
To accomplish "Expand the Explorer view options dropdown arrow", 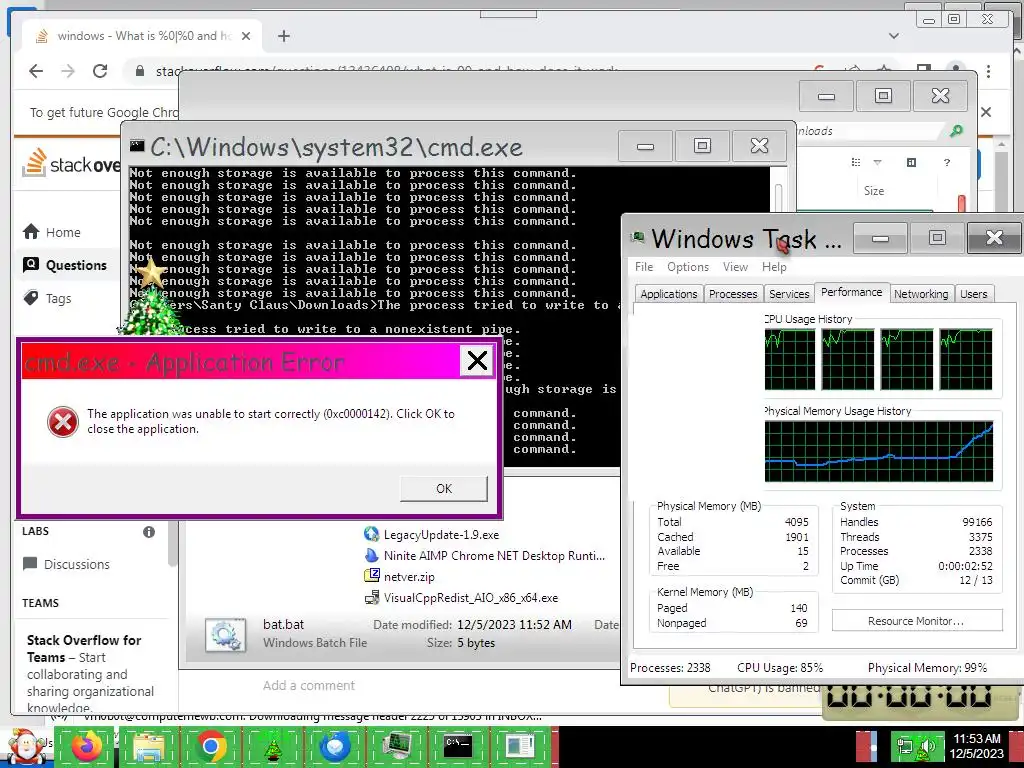I will 877,162.
